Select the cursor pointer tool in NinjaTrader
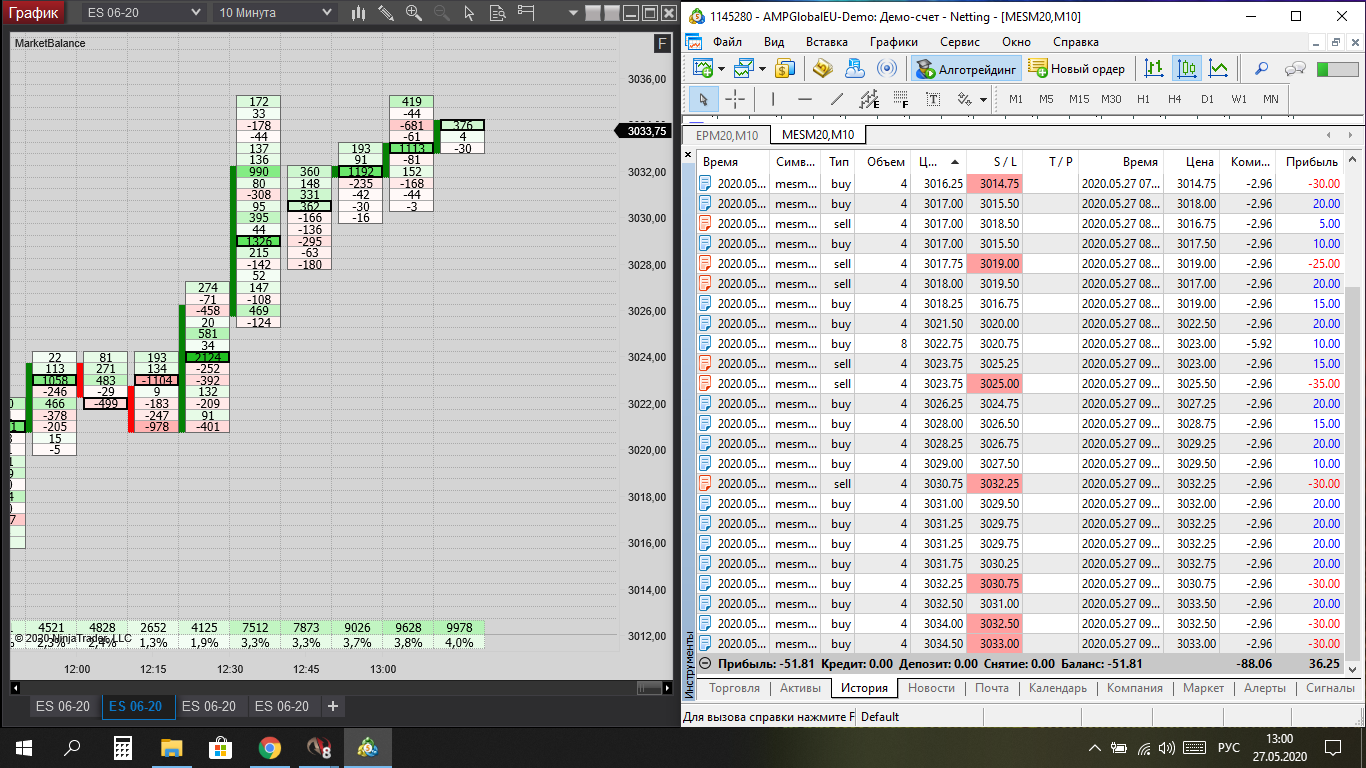This screenshot has height=768, width=1366. (468, 13)
